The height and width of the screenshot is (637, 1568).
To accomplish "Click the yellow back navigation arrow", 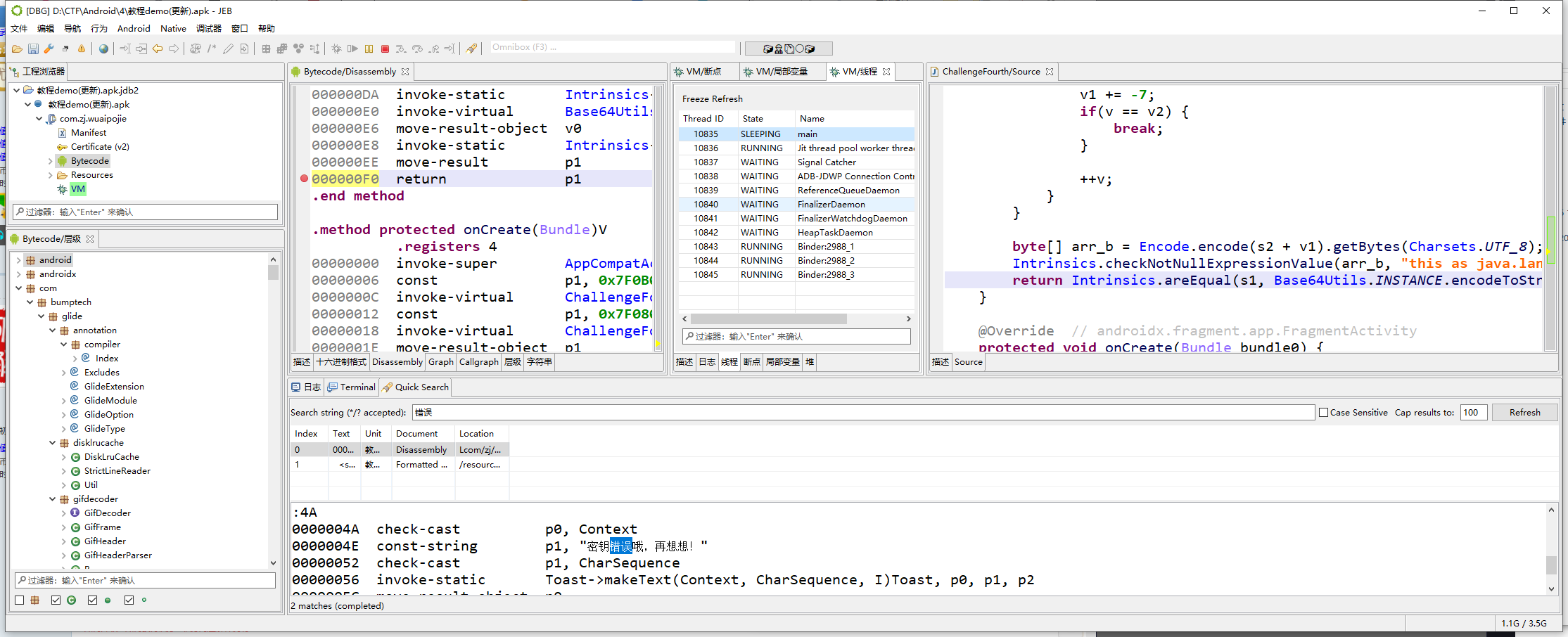I will pos(158,49).
